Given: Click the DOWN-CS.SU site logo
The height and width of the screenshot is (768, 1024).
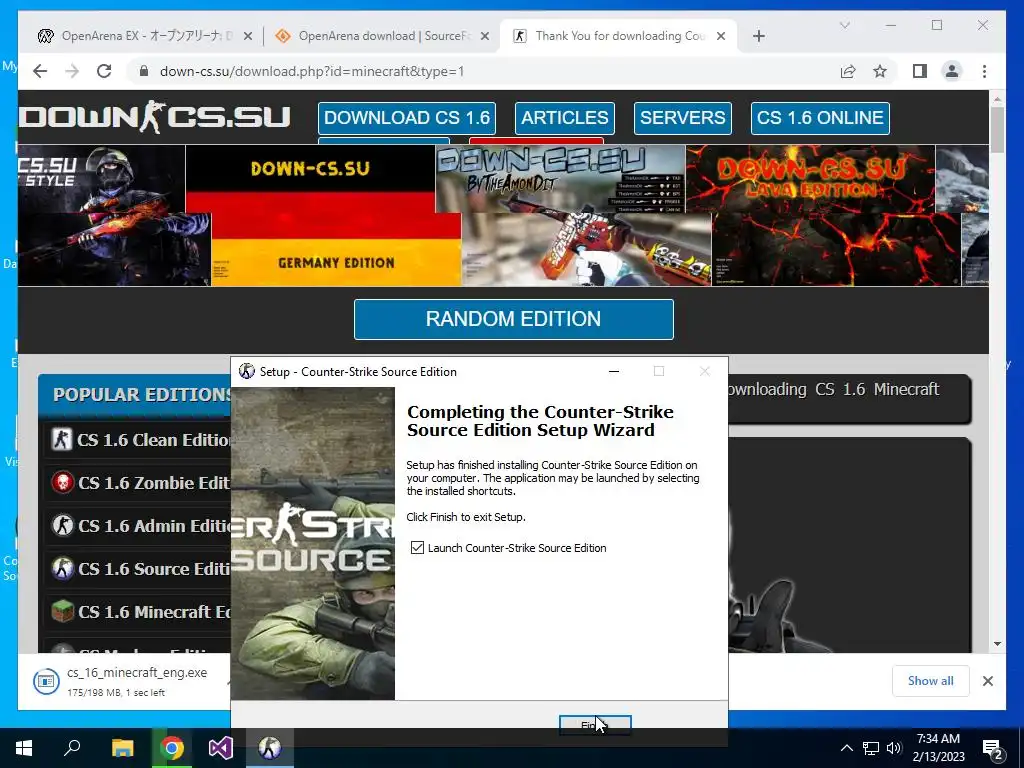Looking at the screenshot, I should coord(154,118).
